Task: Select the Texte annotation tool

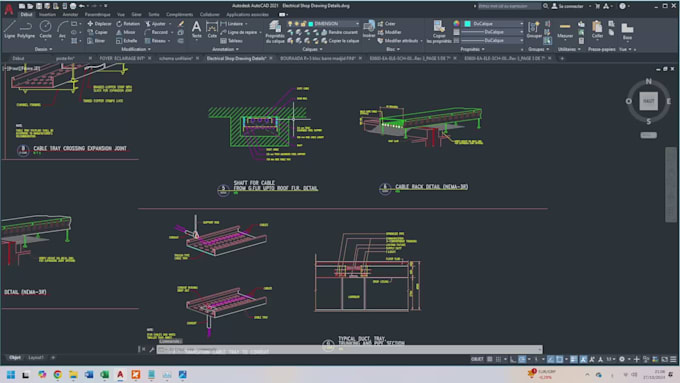Action: (196, 29)
